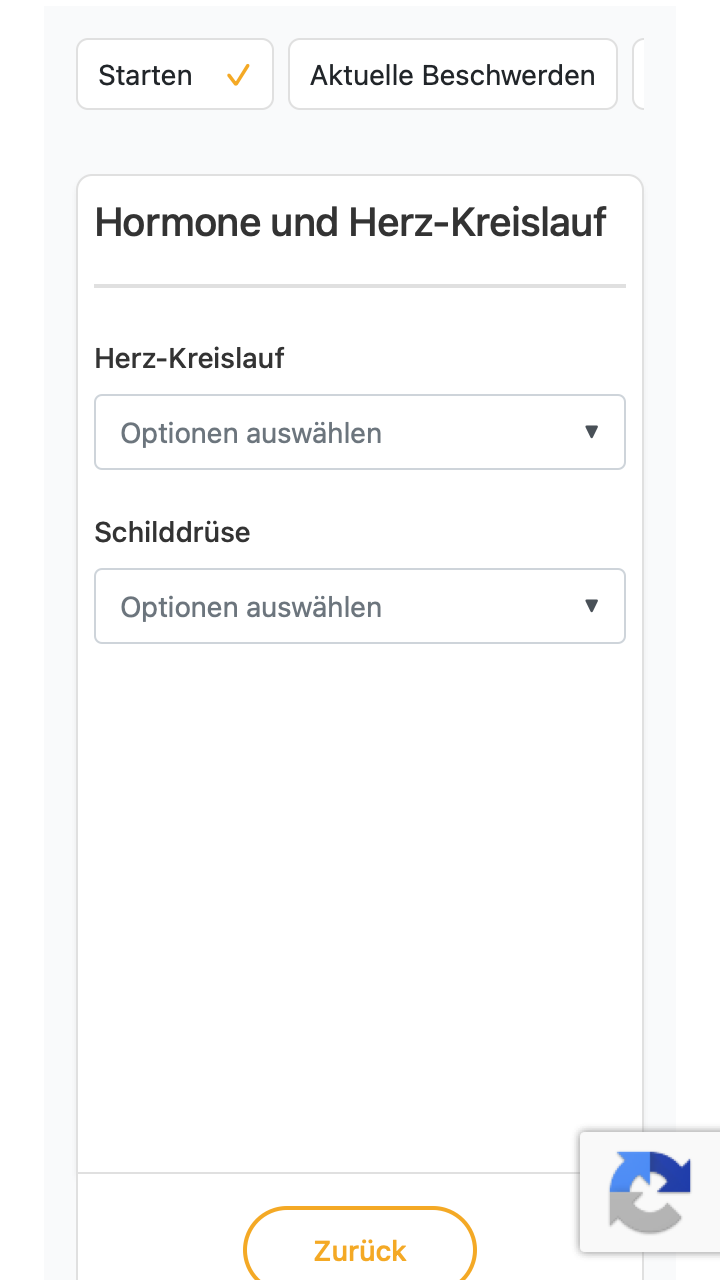Switch to the Starten step tab
Image resolution: width=720 pixels, height=1280 pixels.
[175, 74]
